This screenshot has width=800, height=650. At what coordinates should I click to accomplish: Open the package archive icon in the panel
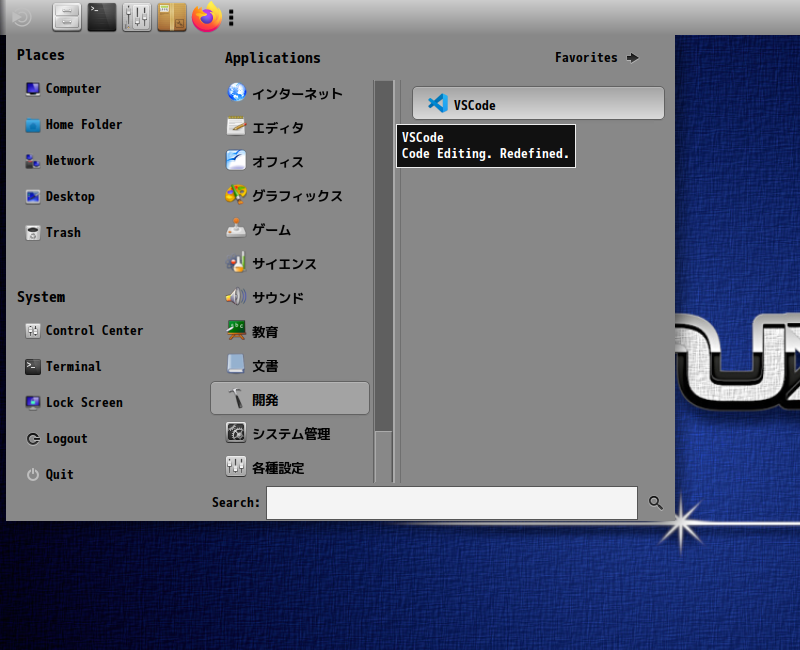click(172, 17)
